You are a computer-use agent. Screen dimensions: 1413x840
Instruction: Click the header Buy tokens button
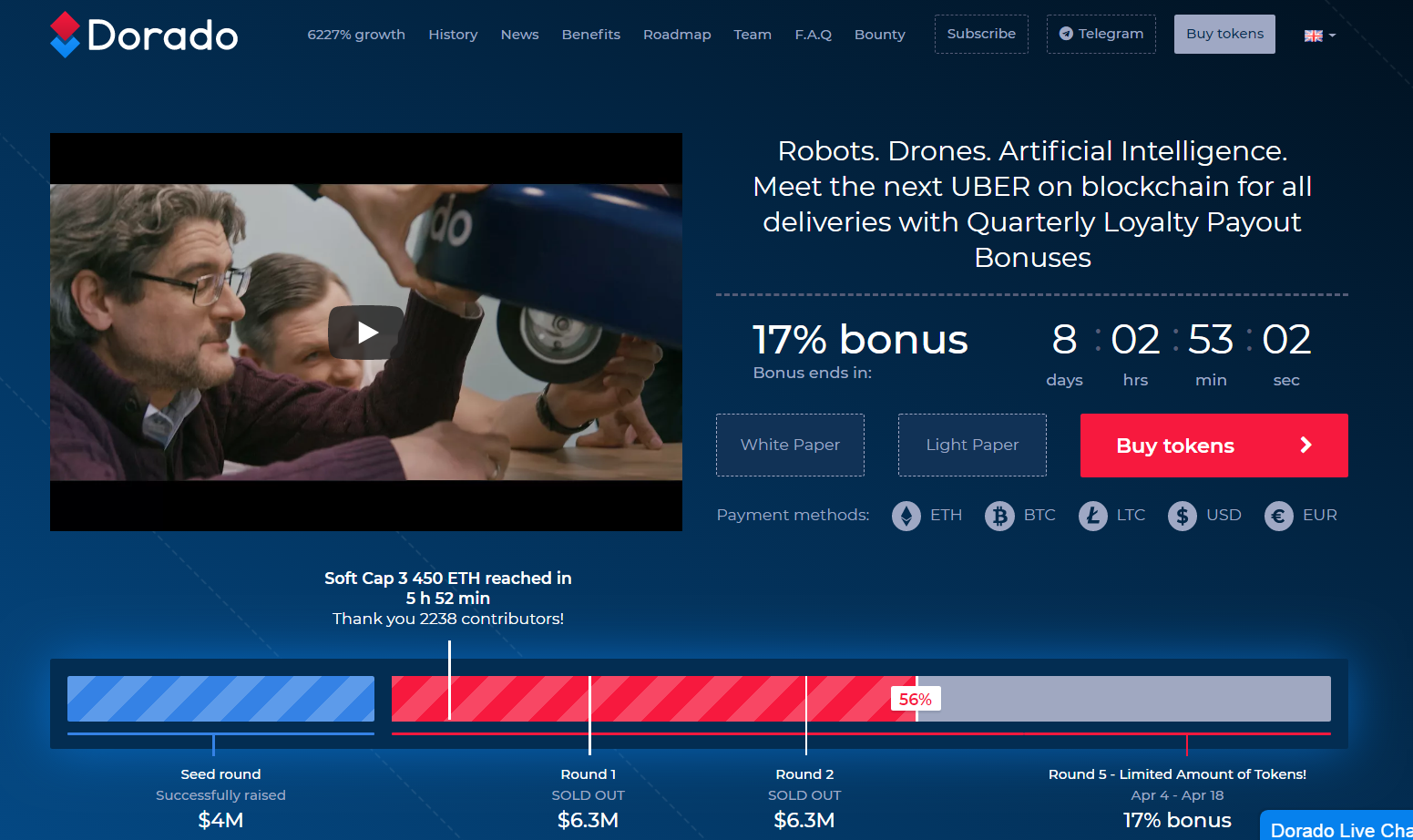point(1224,34)
